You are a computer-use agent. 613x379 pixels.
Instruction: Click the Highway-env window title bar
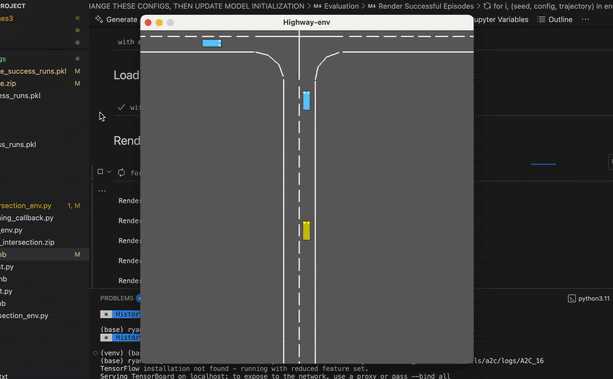(307, 22)
